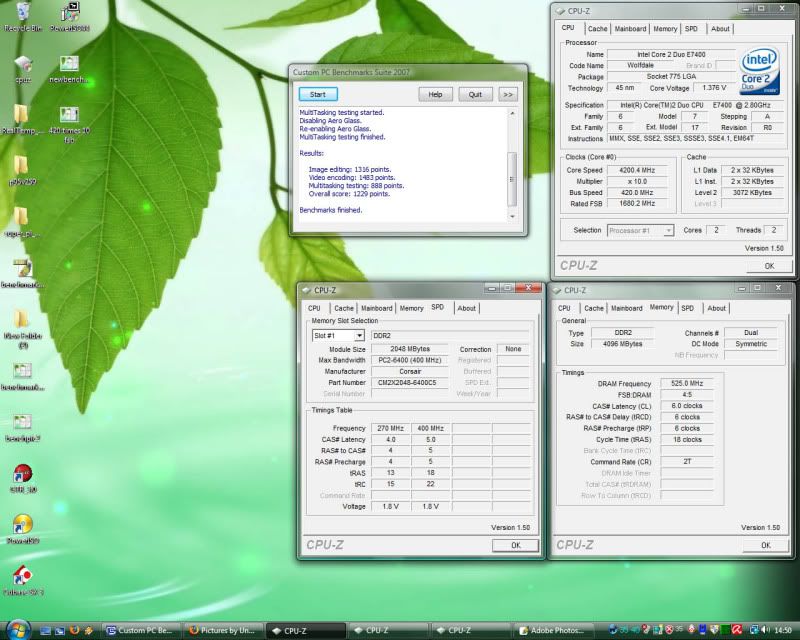Open the PowerISO desktop shortcut with gold disc
The width and height of the screenshot is (800, 640).
[21, 525]
